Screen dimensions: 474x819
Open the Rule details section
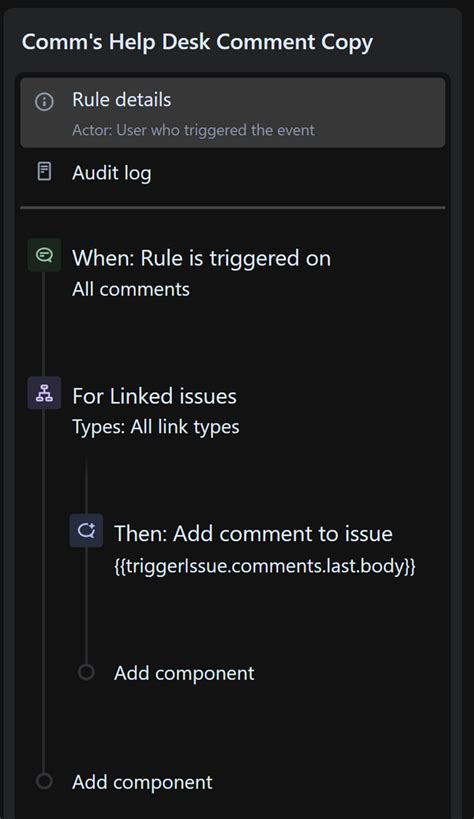click(x=233, y=113)
